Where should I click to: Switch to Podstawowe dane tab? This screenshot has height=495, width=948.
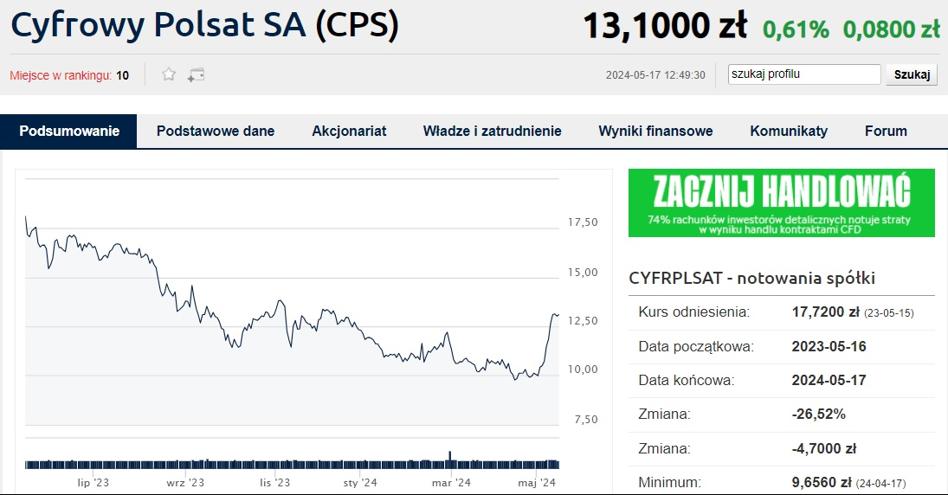click(x=215, y=131)
